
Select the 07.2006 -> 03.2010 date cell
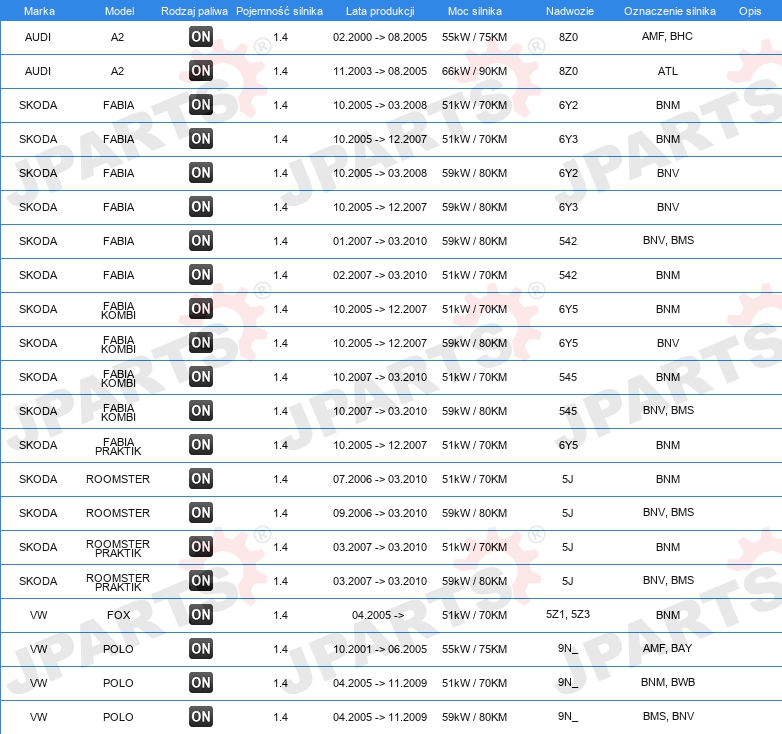point(380,479)
